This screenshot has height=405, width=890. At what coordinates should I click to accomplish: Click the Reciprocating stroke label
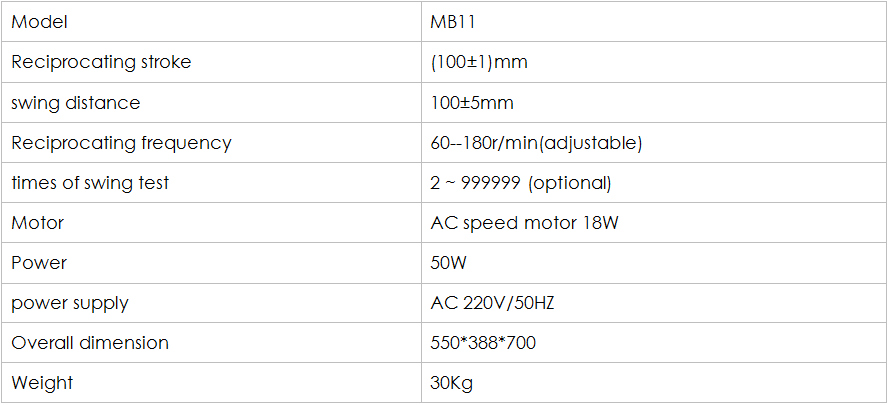coord(101,62)
